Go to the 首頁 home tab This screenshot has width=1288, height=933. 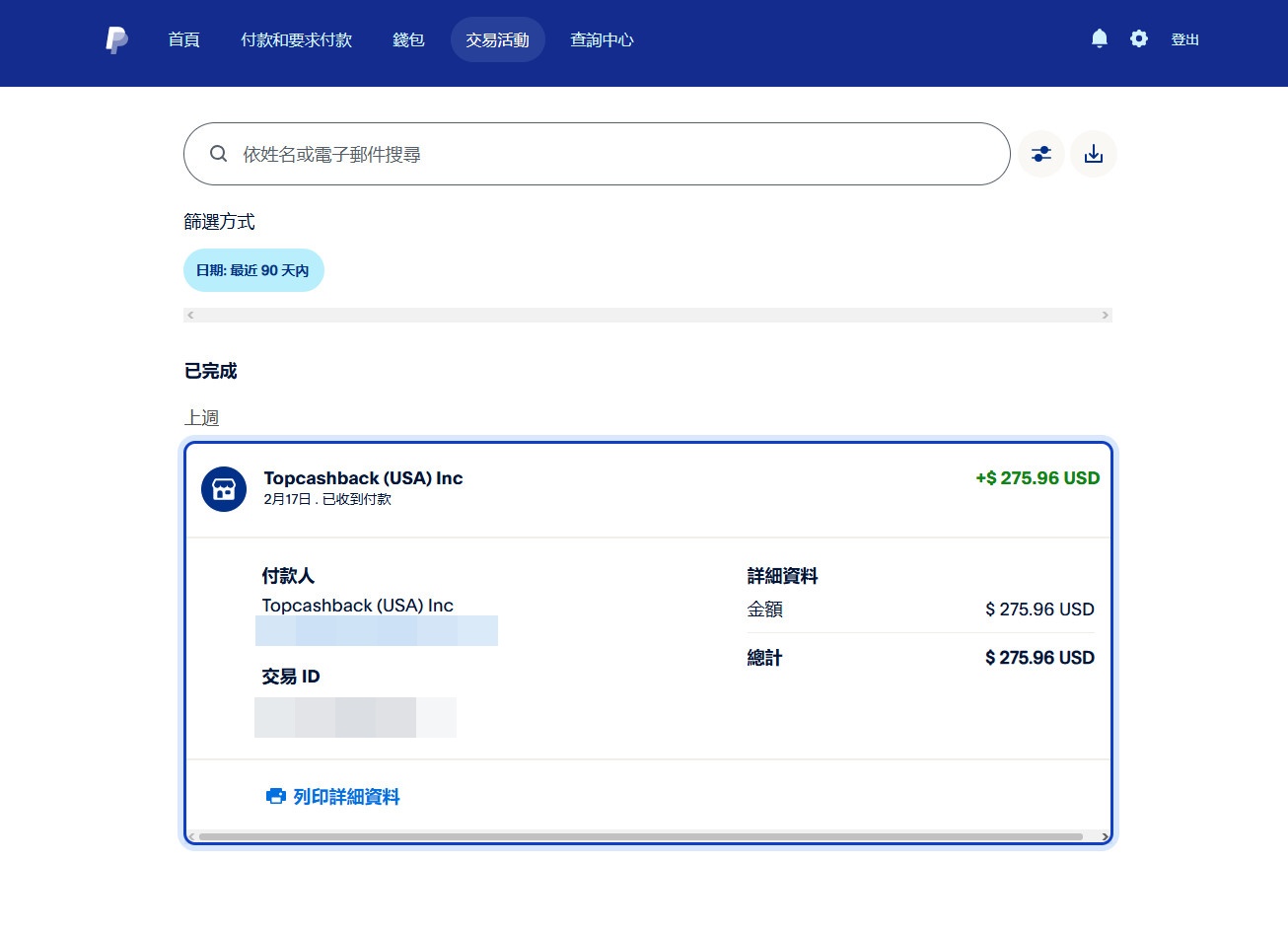tap(183, 39)
